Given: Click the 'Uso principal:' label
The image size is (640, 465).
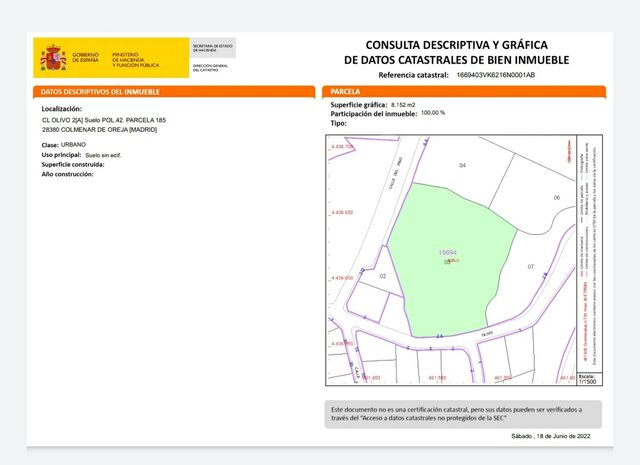Looking at the screenshot, I should tap(61, 155).
